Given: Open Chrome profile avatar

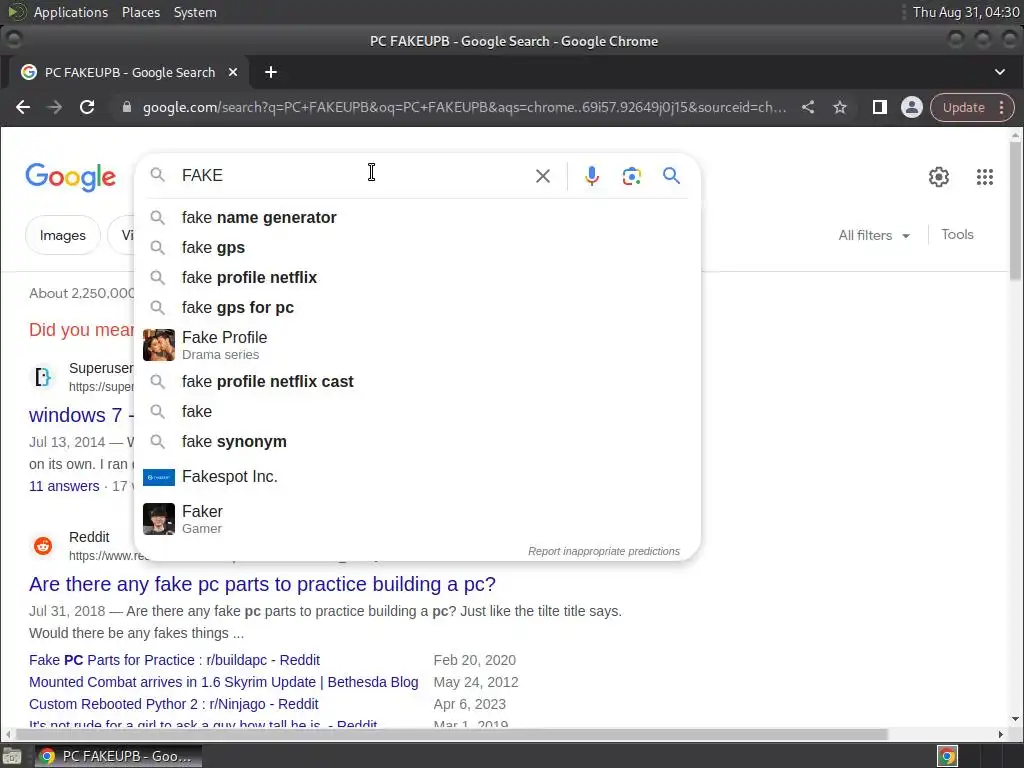Looking at the screenshot, I should pyautogui.click(x=912, y=107).
